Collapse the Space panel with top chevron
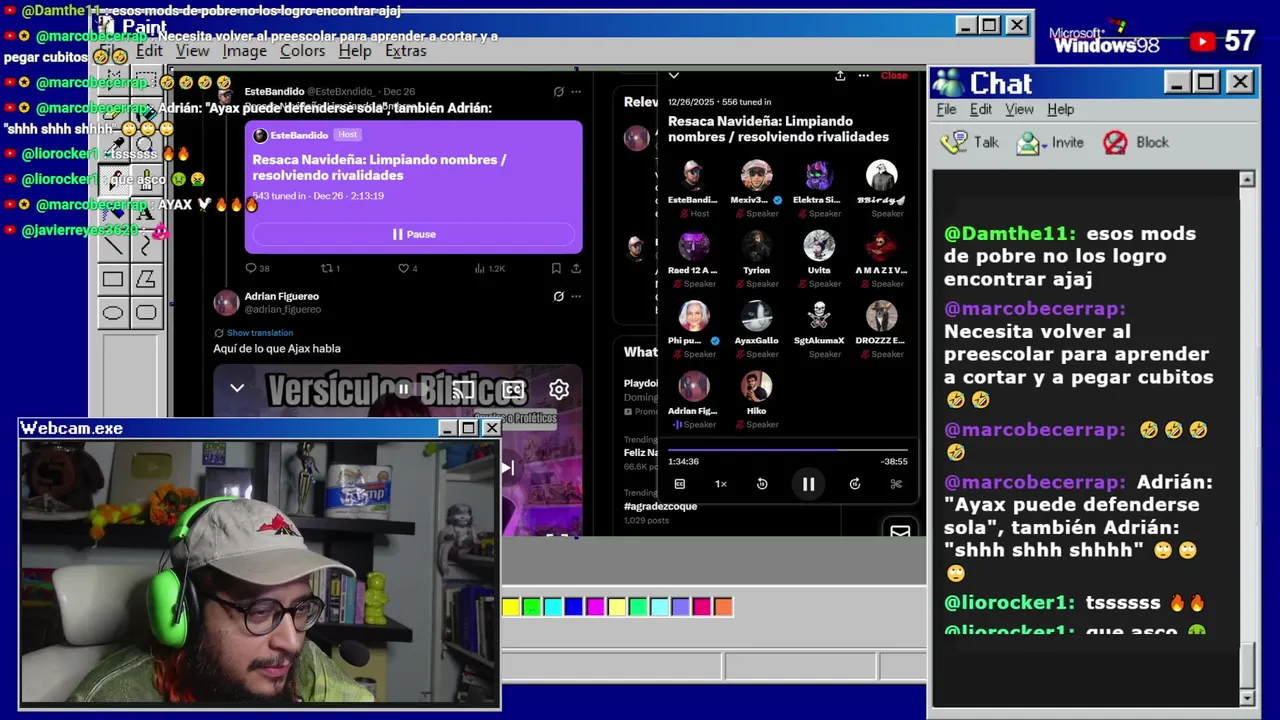The height and width of the screenshot is (720, 1280). coord(674,75)
